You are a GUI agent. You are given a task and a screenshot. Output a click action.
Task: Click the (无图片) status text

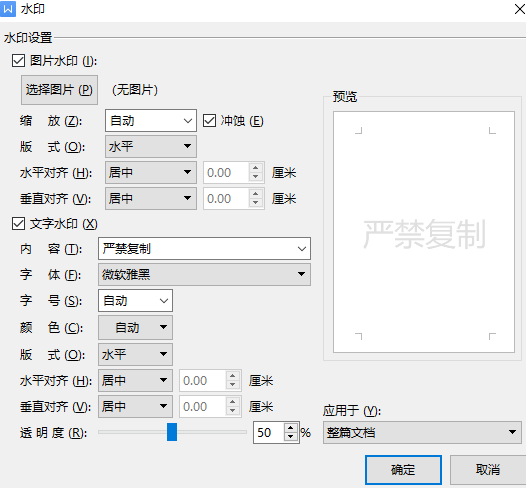click(135, 90)
